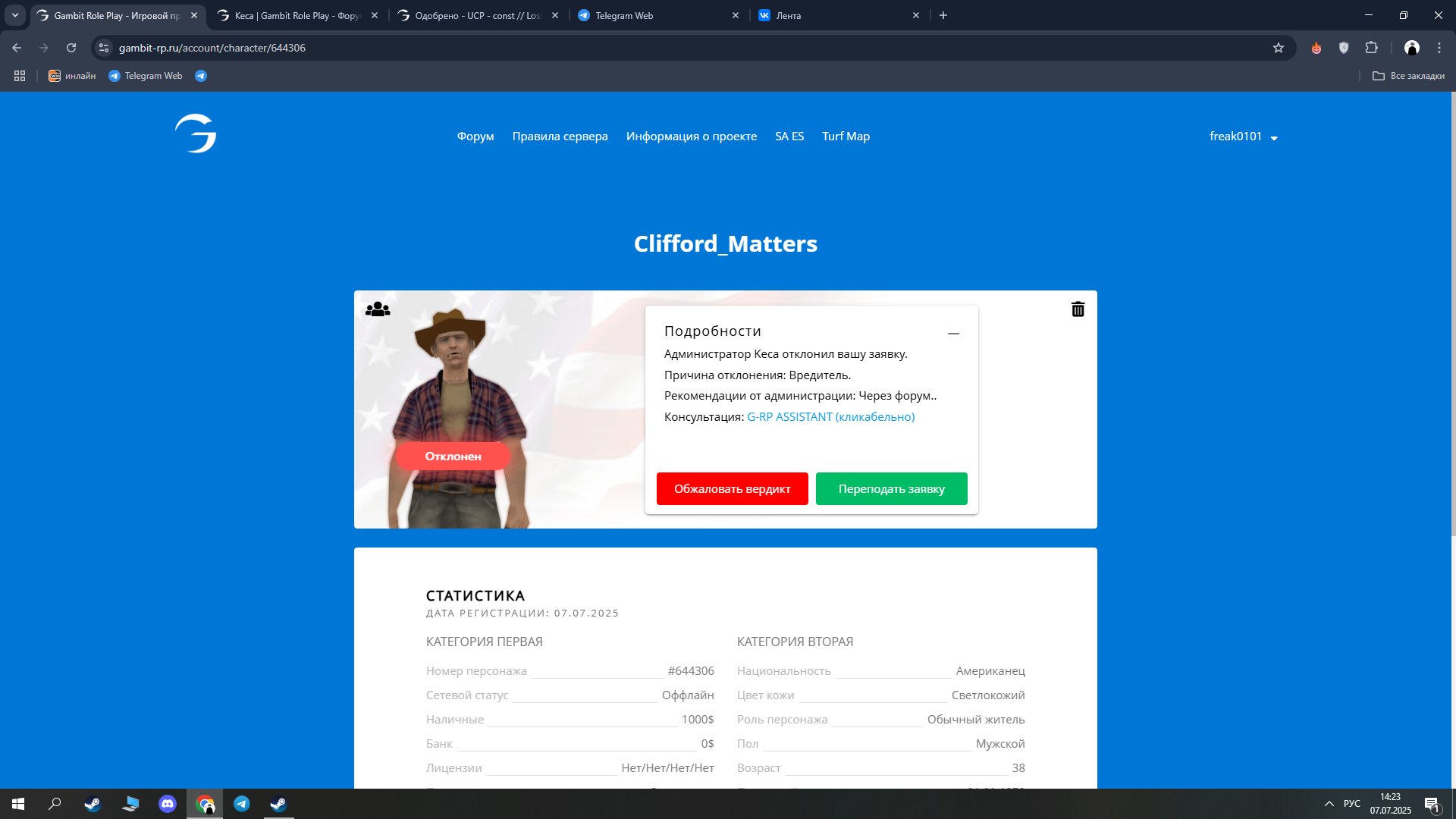The width and height of the screenshot is (1456, 819).
Task: Open the tab search dropdown arrow
Action: [15, 15]
